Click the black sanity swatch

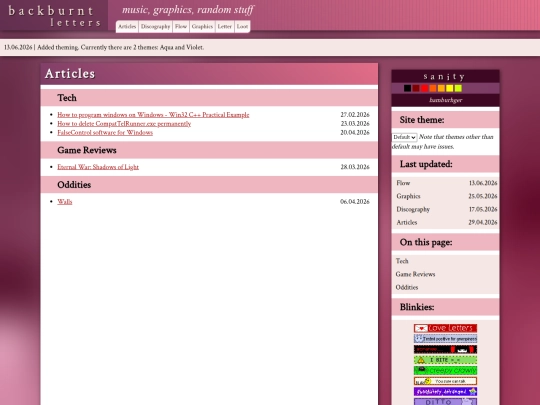pos(407,89)
